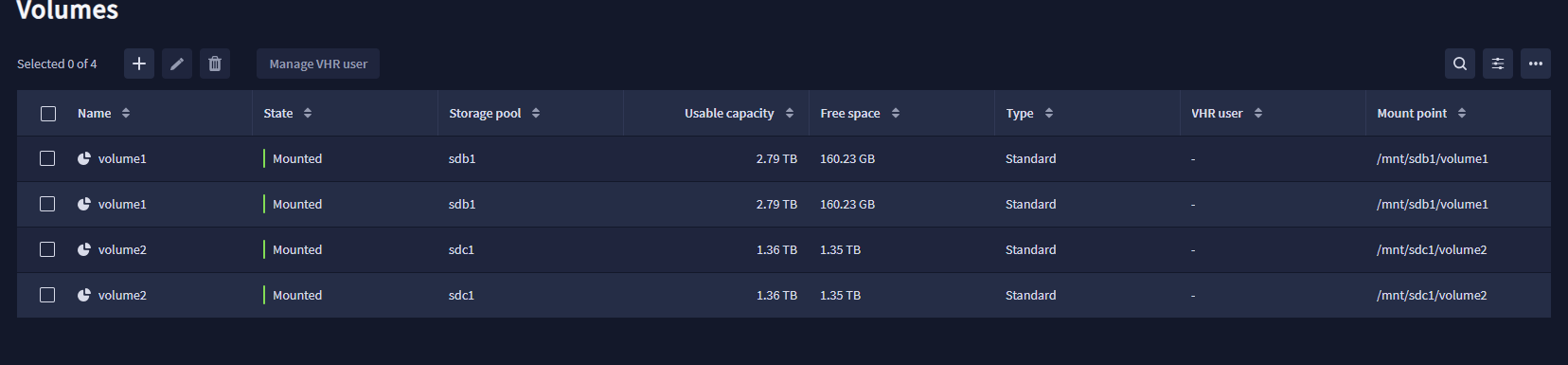Click the add volume plus icon
The width and height of the screenshot is (1568, 365).
click(139, 64)
